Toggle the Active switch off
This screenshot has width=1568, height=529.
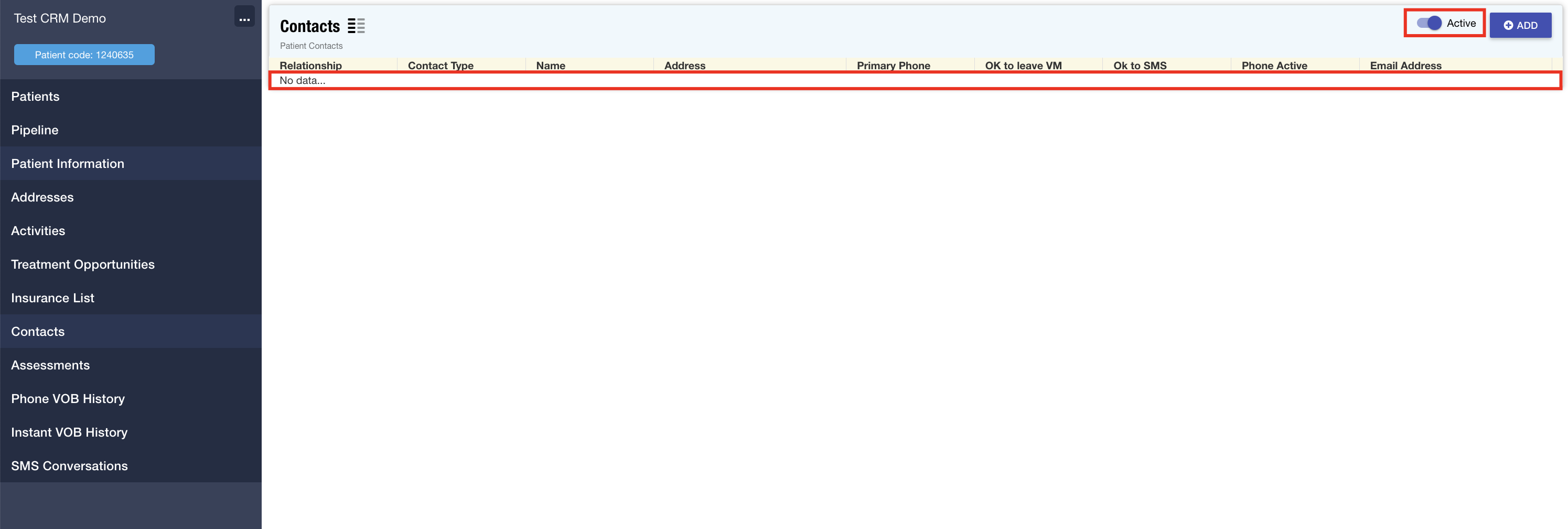1428,23
